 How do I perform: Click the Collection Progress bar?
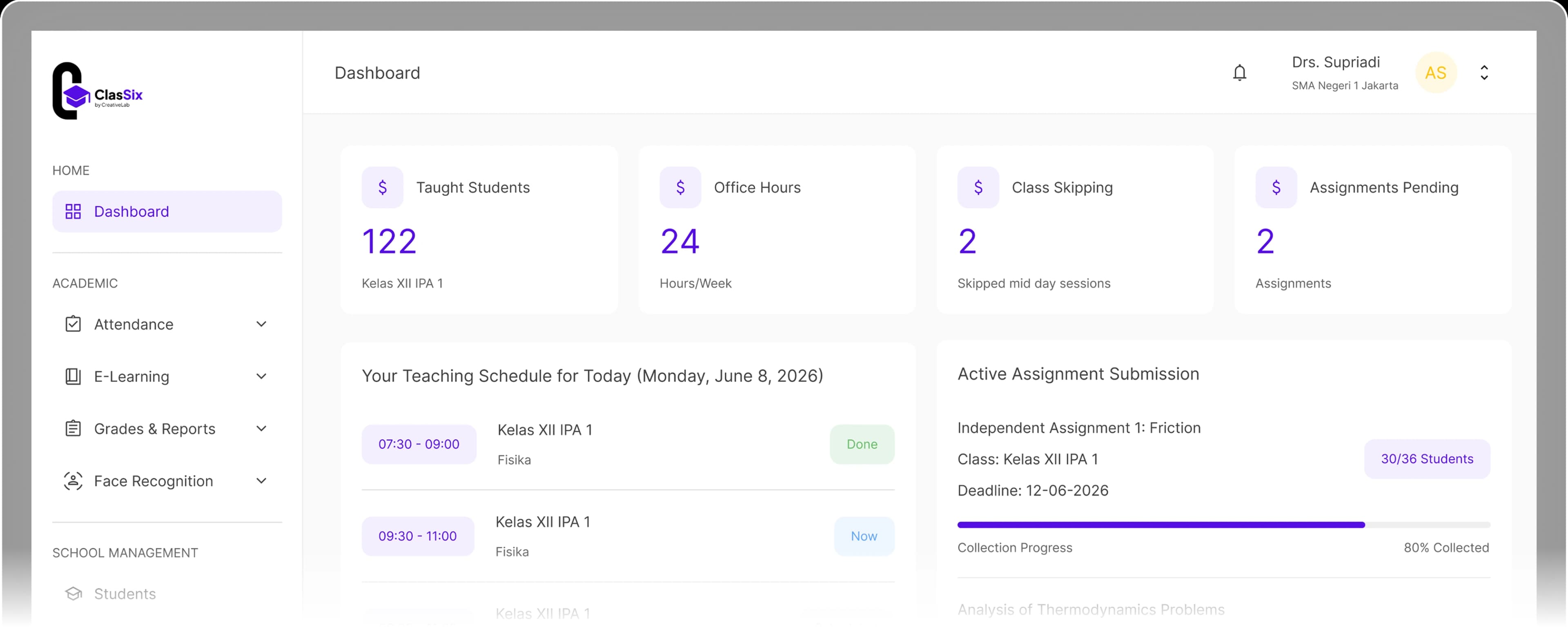tap(1223, 525)
